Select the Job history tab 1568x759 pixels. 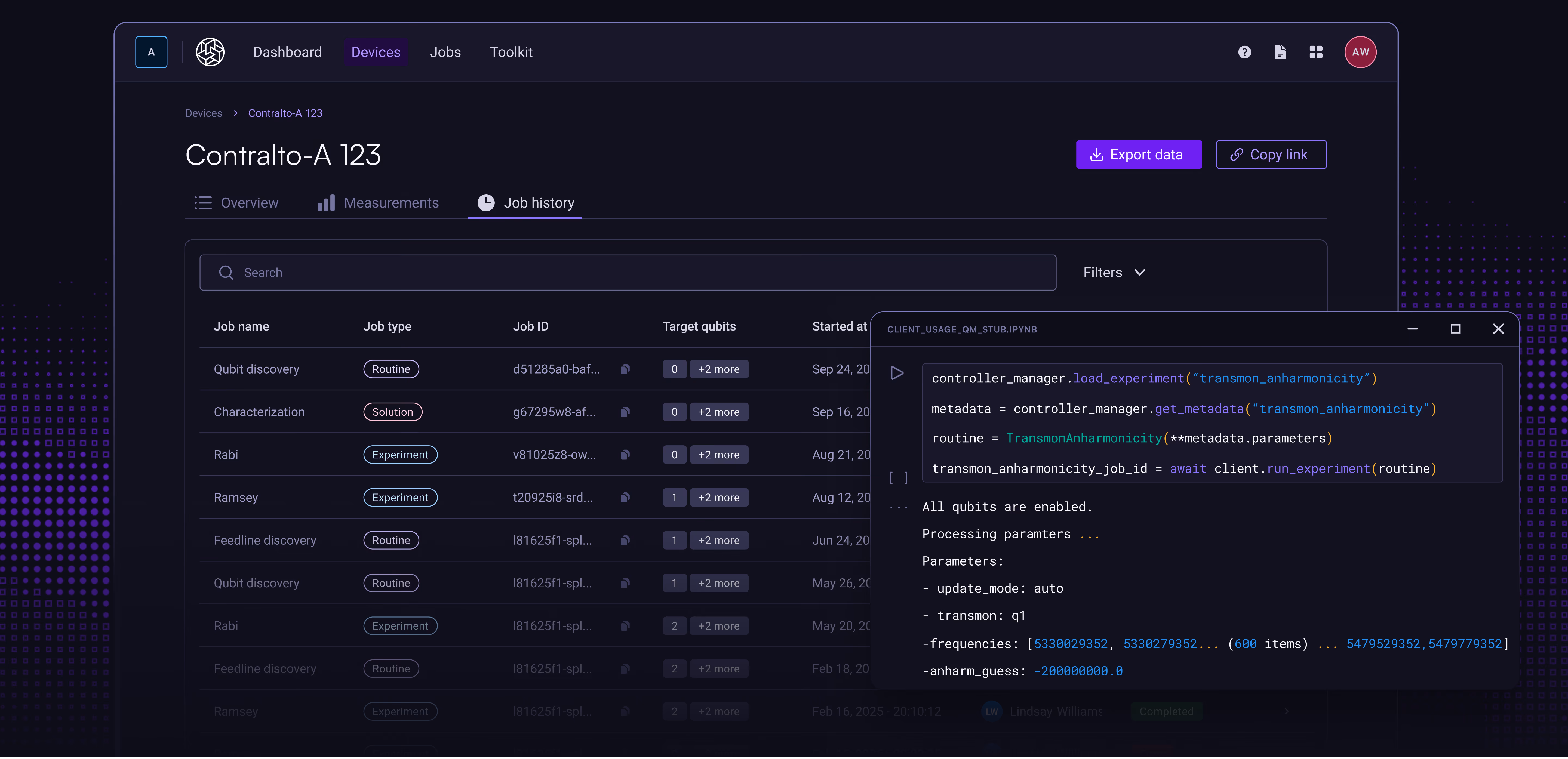point(525,203)
